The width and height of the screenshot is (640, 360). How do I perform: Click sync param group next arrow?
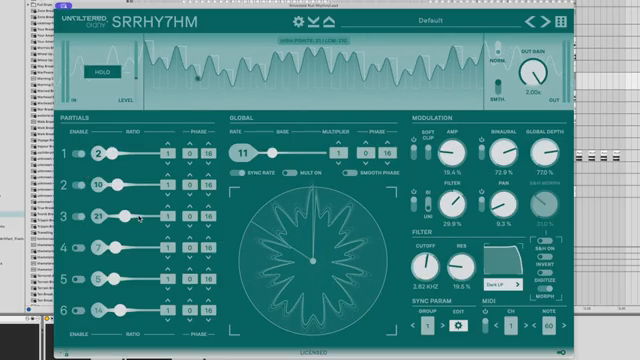[442, 326]
